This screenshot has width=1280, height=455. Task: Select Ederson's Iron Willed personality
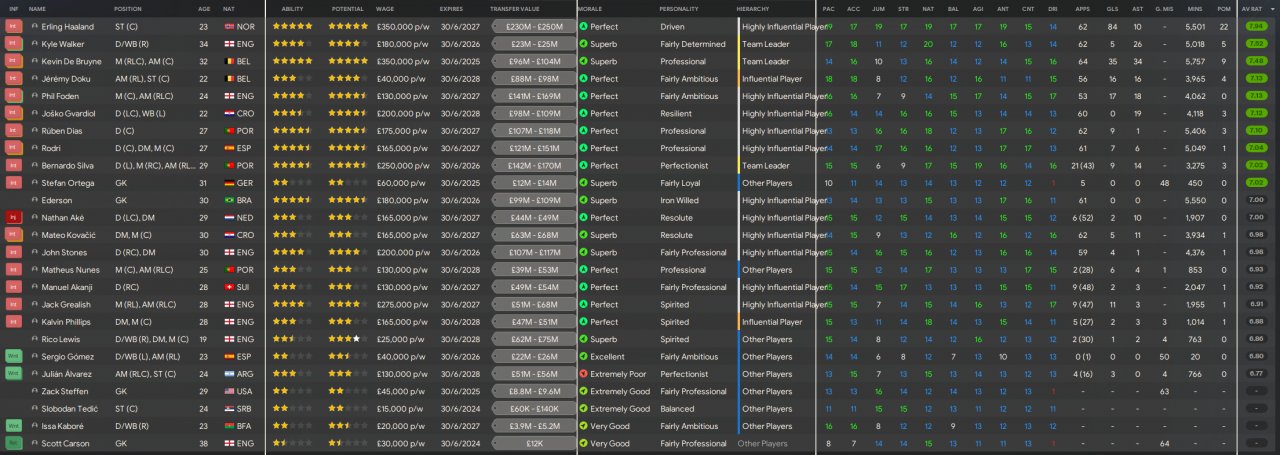coord(680,200)
